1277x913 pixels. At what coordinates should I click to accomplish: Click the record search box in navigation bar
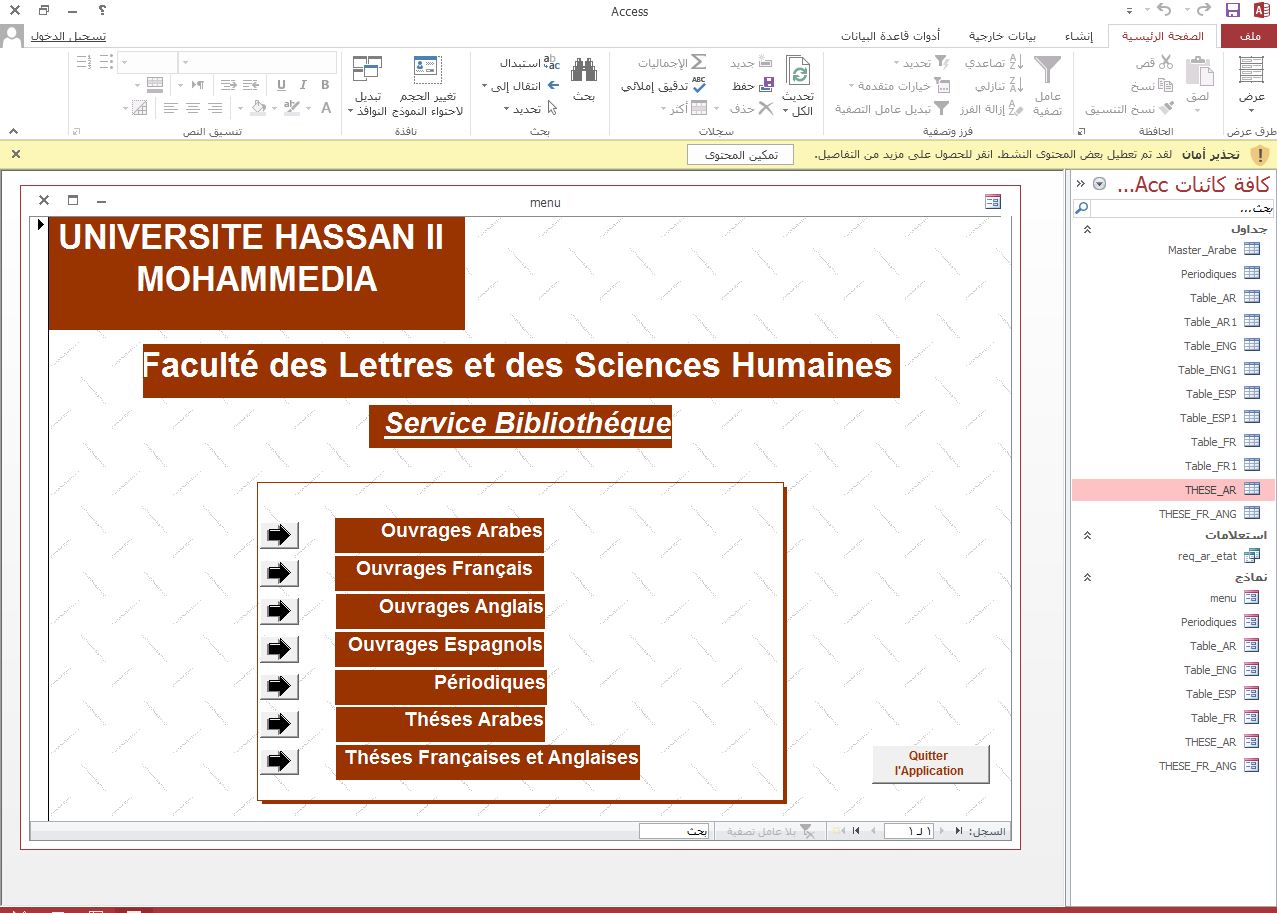[674, 832]
